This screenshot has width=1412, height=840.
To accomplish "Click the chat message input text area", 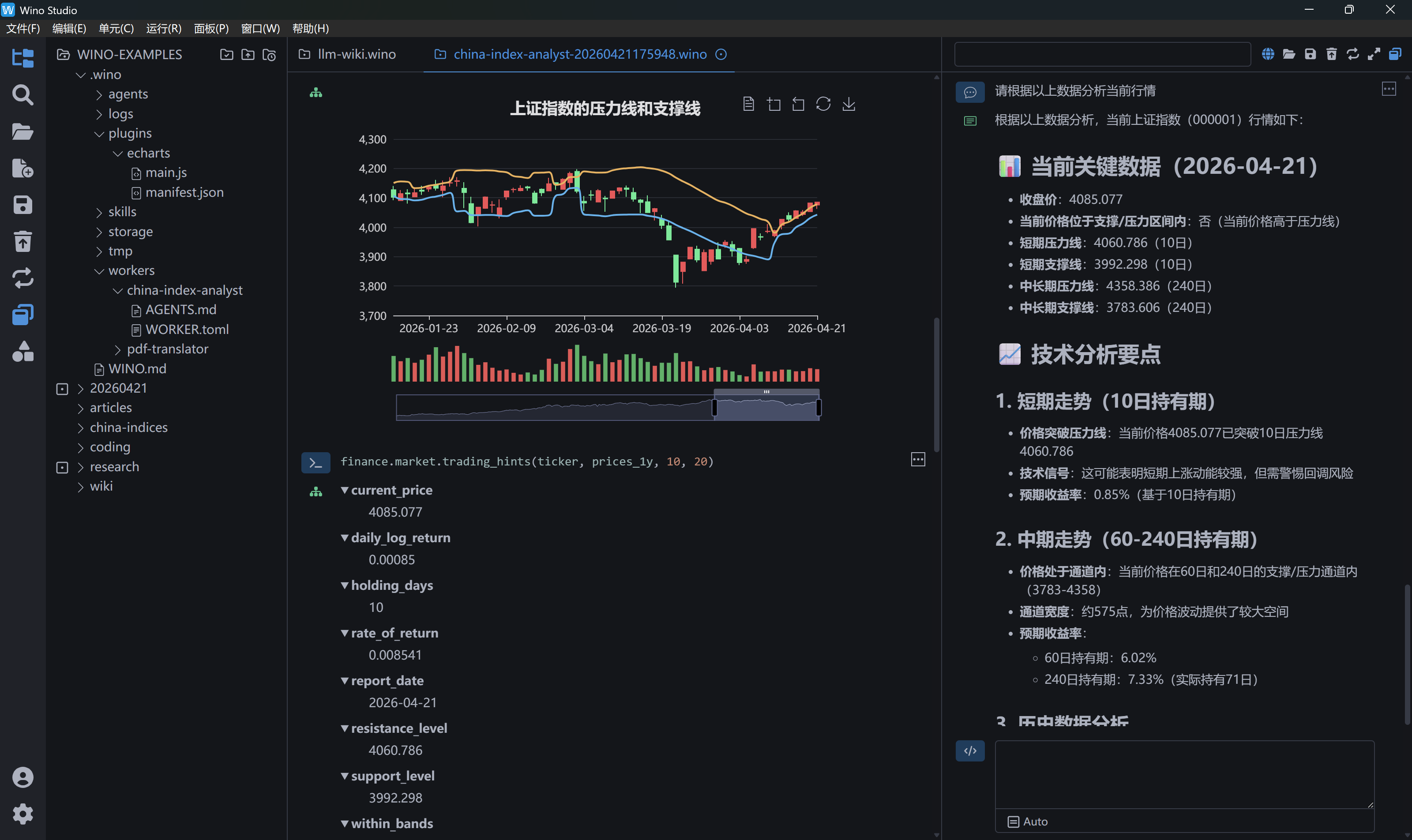I will (x=1184, y=774).
